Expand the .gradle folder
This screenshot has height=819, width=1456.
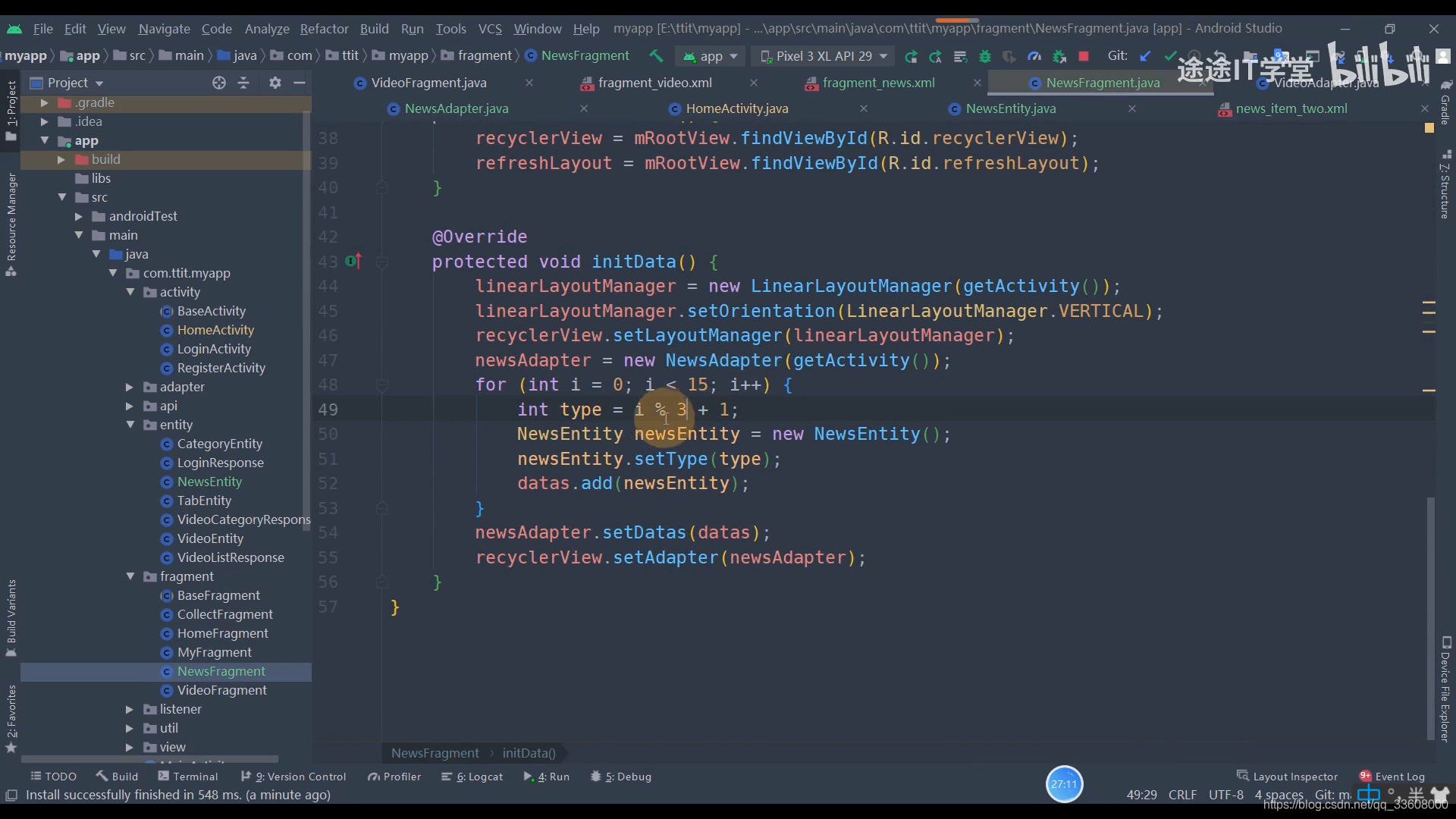click(44, 102)
